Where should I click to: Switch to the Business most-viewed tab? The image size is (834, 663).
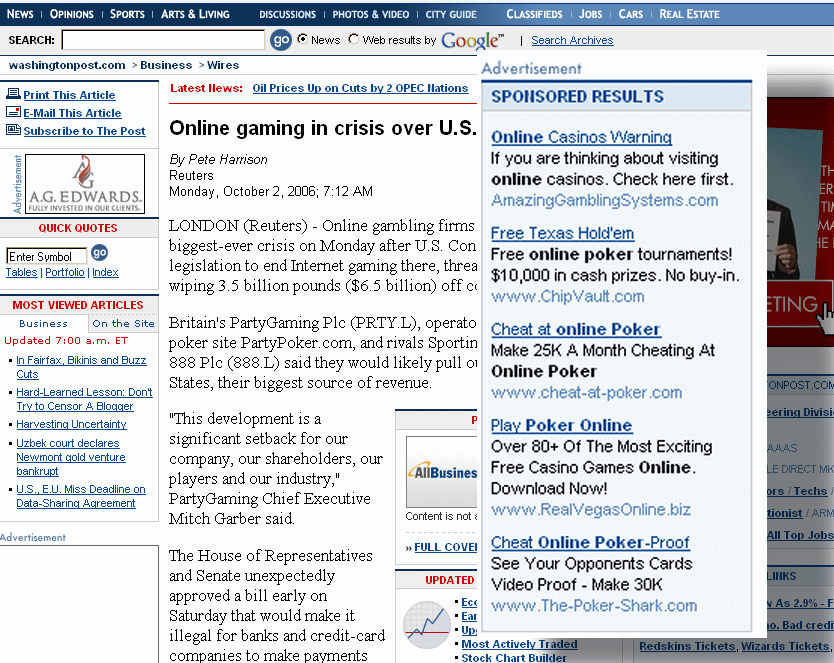[44, 323]
